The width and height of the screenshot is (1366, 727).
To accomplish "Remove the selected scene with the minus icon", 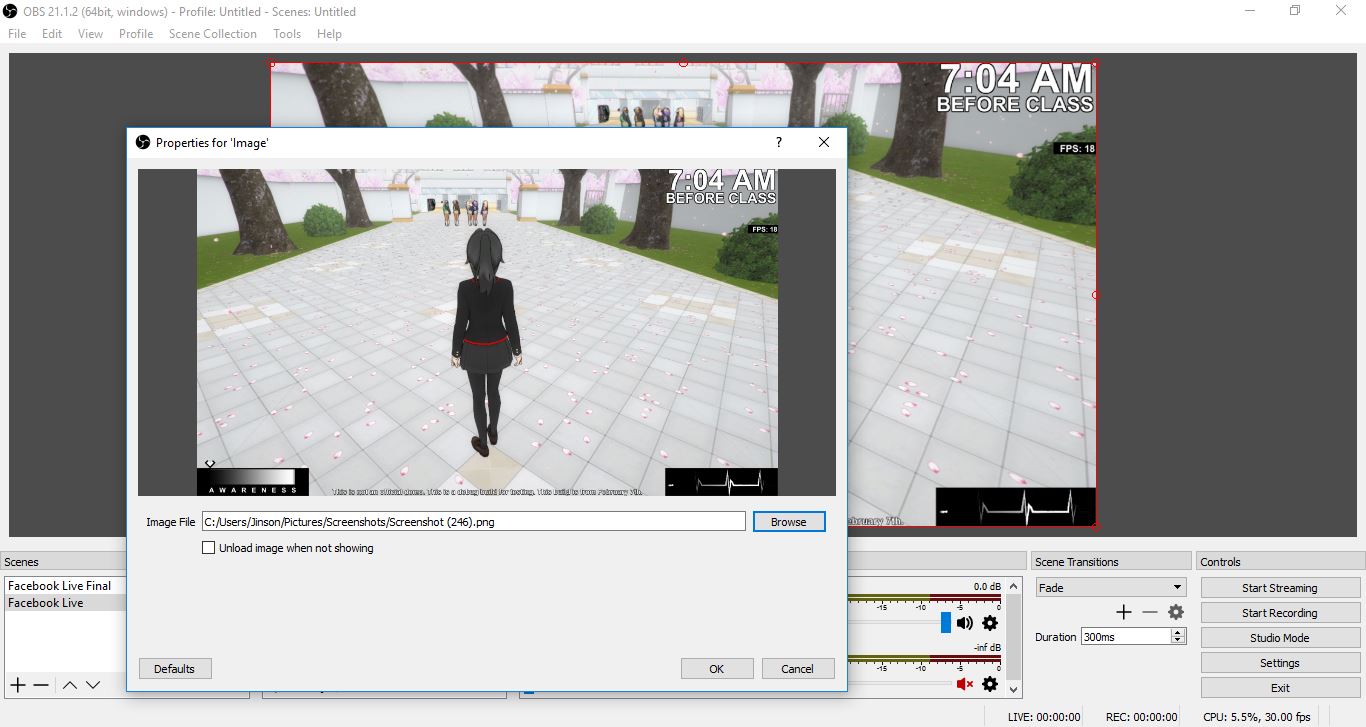I will pyautogui.click(x=41, y=685).
